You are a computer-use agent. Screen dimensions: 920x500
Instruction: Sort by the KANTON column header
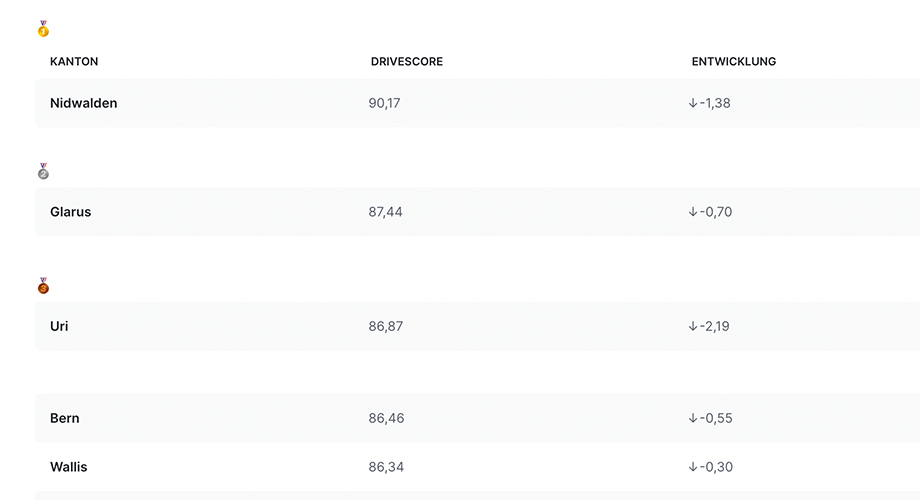[x=74, y=62]
